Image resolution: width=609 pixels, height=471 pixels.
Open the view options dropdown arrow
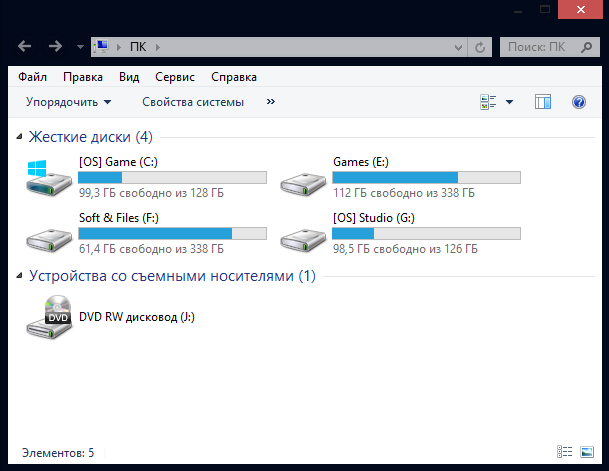click(x=509, y=102)
